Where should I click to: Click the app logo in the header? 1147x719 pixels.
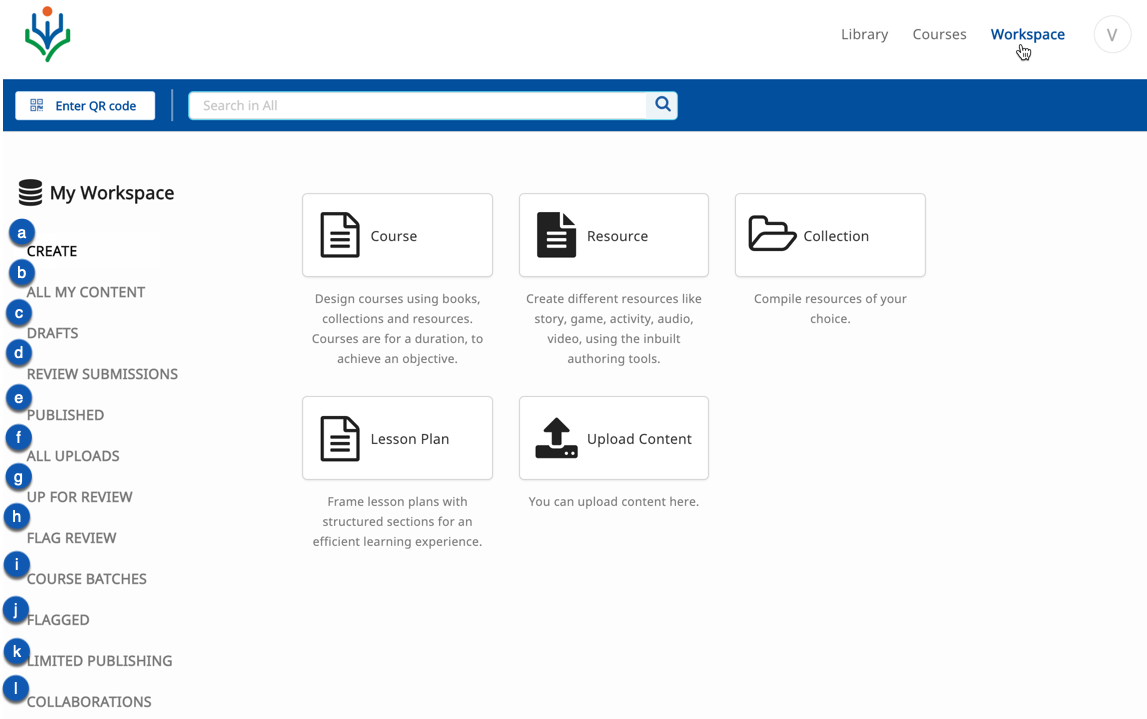pyautogui.click(x=47, y=35)
